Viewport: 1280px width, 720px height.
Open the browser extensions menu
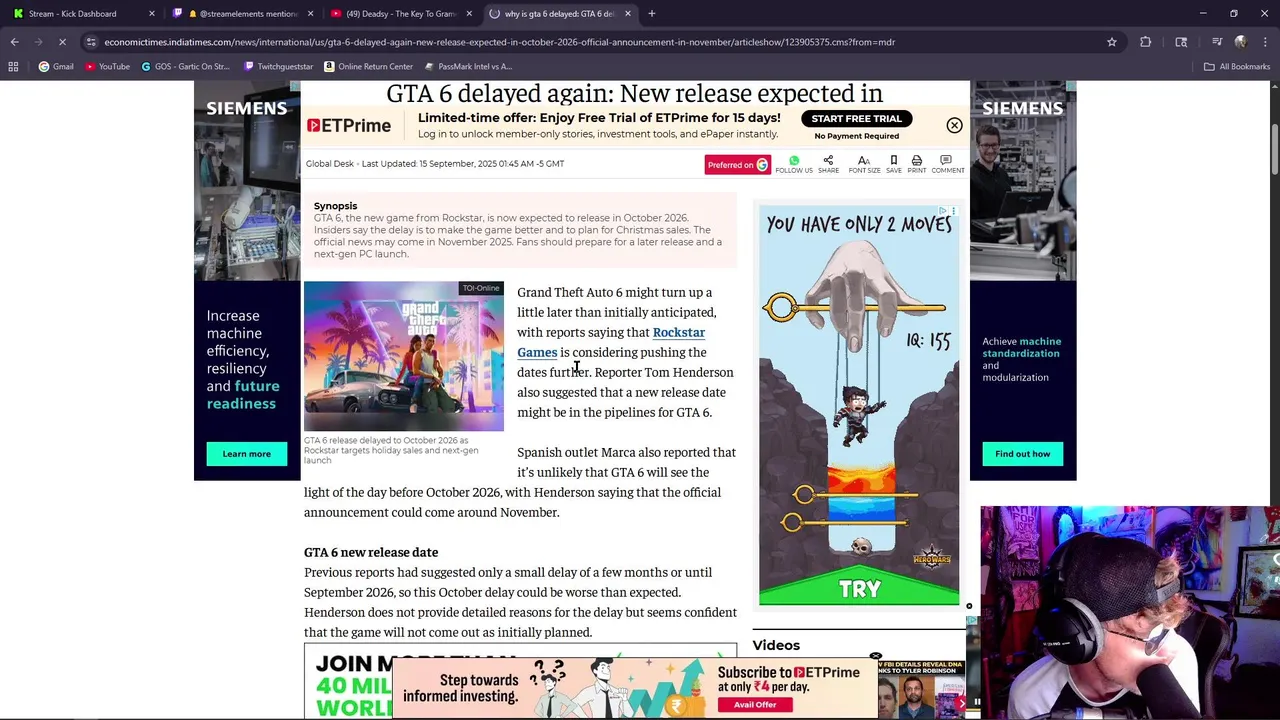click(1146, 42)
